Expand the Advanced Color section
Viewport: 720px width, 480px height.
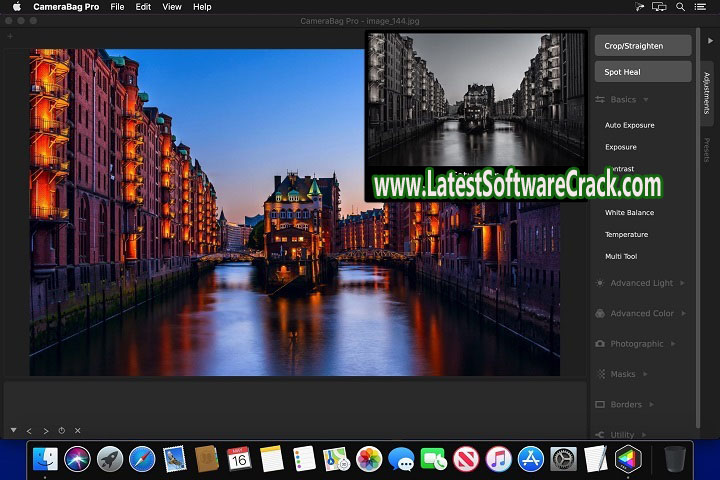[x=641, y=314]
